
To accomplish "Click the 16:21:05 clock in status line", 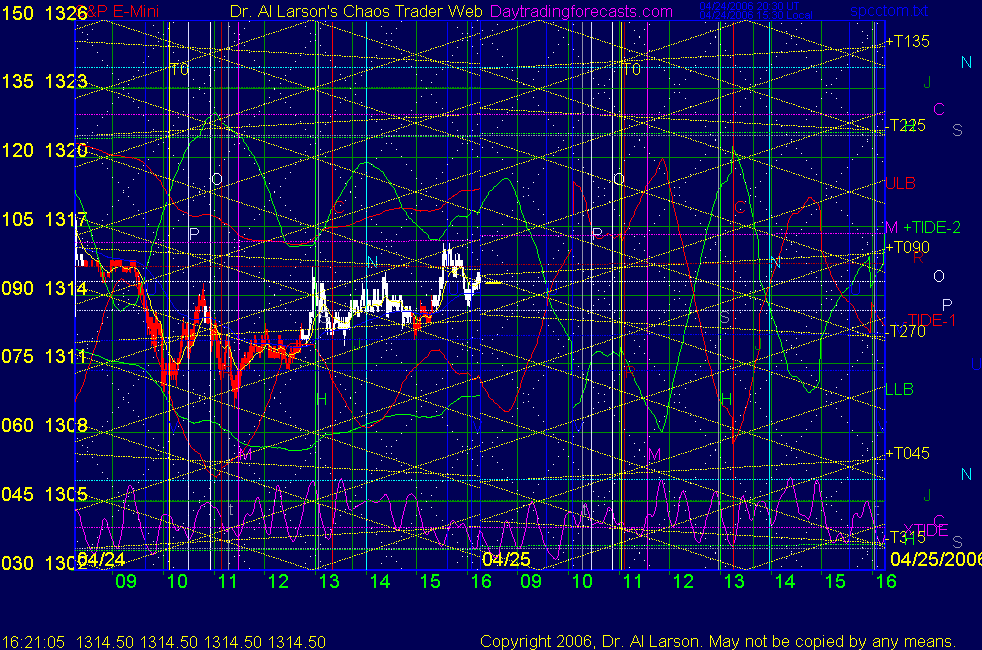I will [x=33, y=642].
